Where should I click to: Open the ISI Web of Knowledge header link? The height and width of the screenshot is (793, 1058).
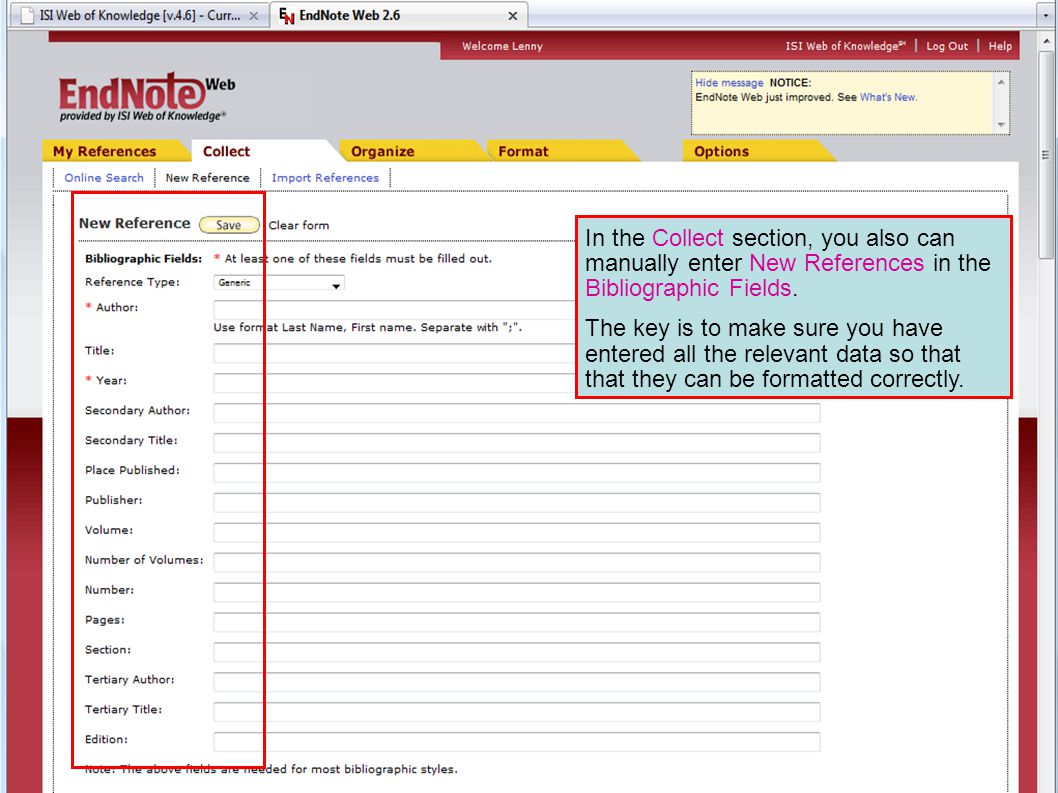tap(845, 46)
